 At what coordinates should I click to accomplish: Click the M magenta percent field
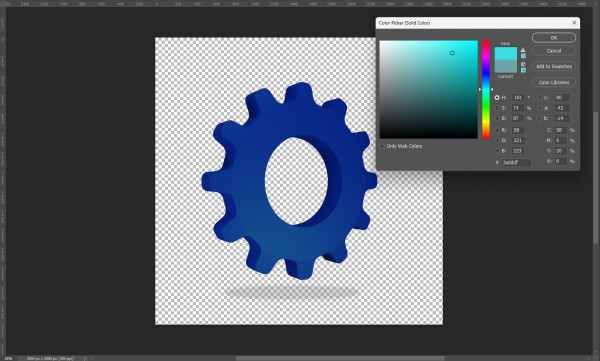tap(561, 140)
